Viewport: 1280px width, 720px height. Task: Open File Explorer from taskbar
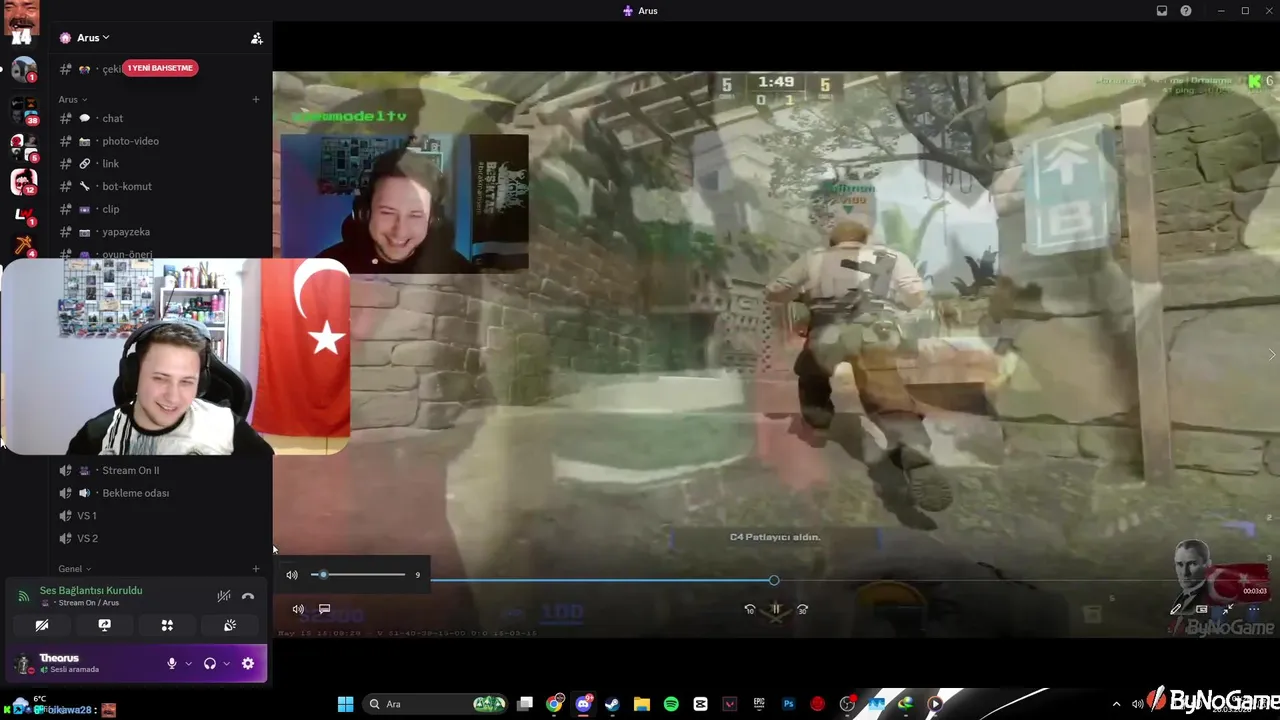642,704
